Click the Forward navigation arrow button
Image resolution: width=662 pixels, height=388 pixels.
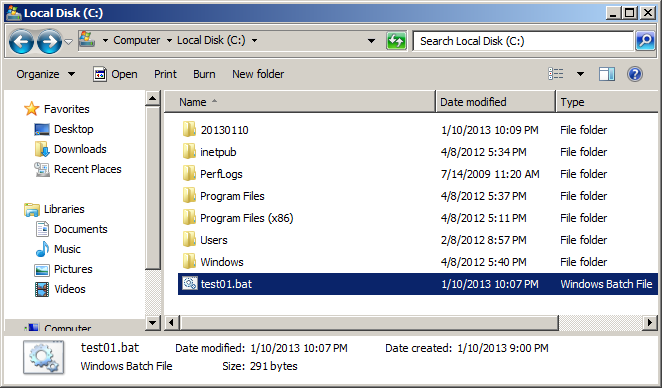point(49,41)
